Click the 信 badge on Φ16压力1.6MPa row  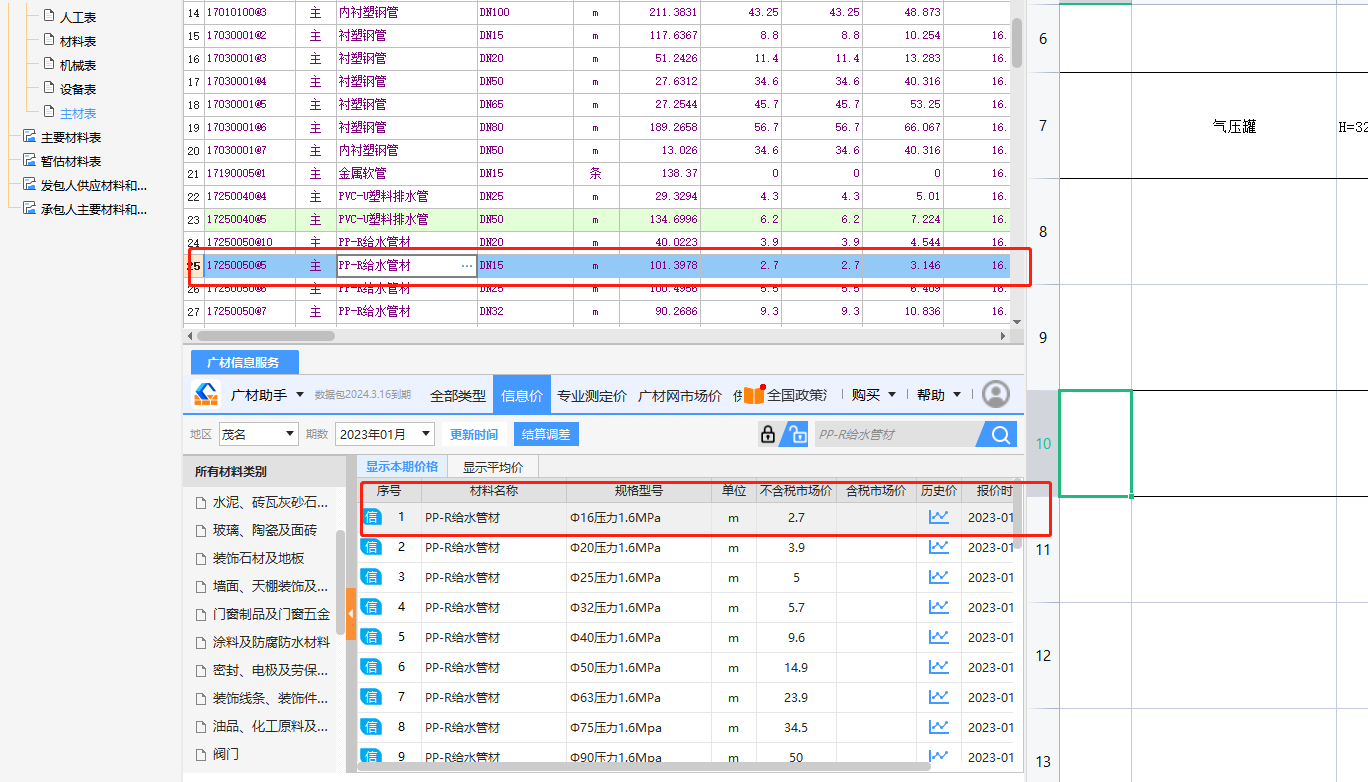[371, 517]
